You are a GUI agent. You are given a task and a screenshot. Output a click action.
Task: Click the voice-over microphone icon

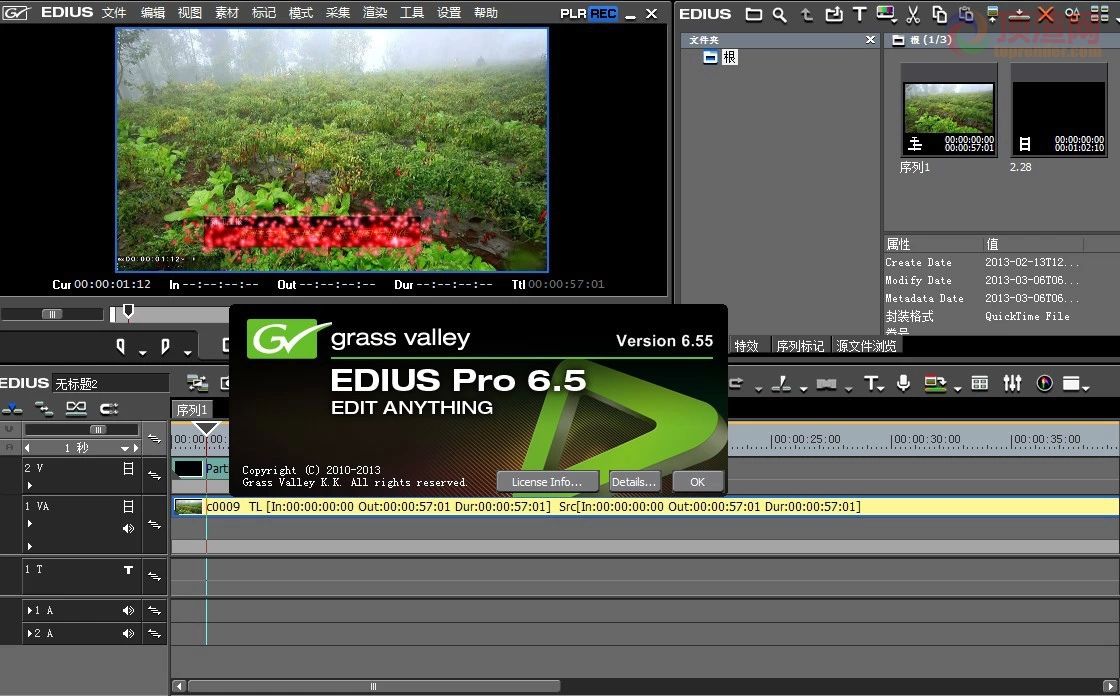point(903,383)
